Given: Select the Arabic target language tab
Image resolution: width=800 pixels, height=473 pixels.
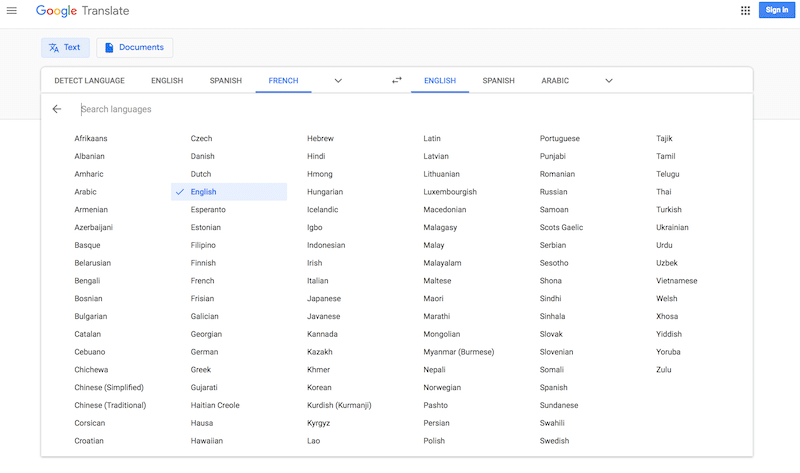Looking at the screenshot, I should 555,81.
